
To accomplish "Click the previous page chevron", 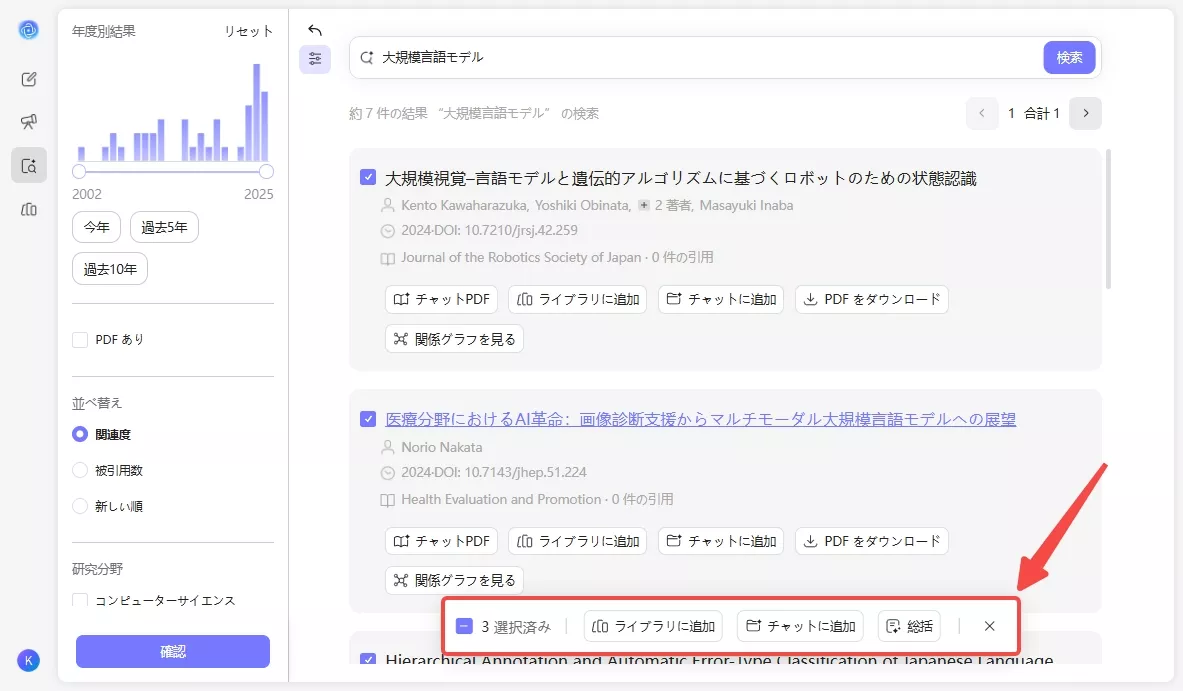I will (x=981, y=113).
